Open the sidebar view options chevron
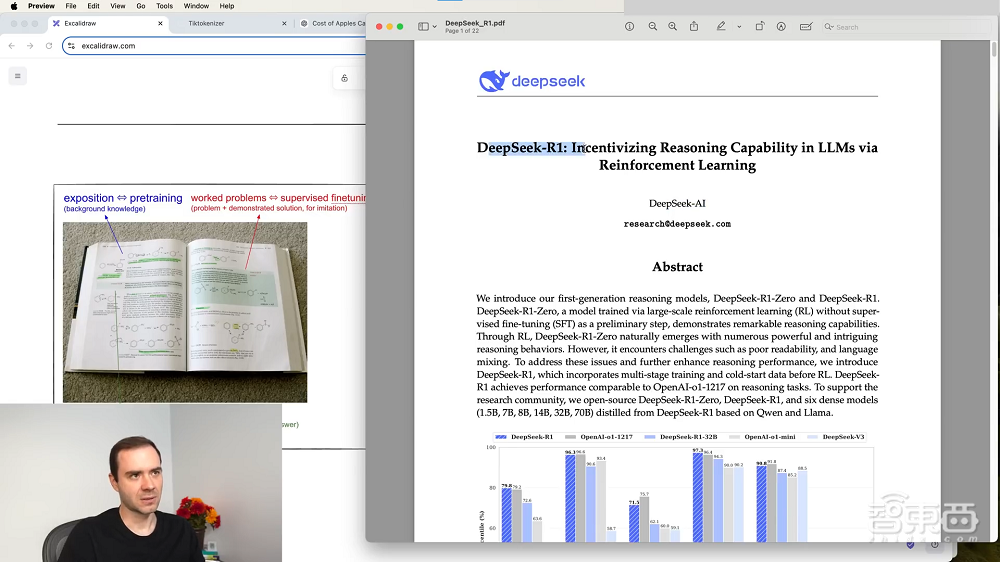The width and height of the screenshot is (1000, 562). tap(434, 26)
